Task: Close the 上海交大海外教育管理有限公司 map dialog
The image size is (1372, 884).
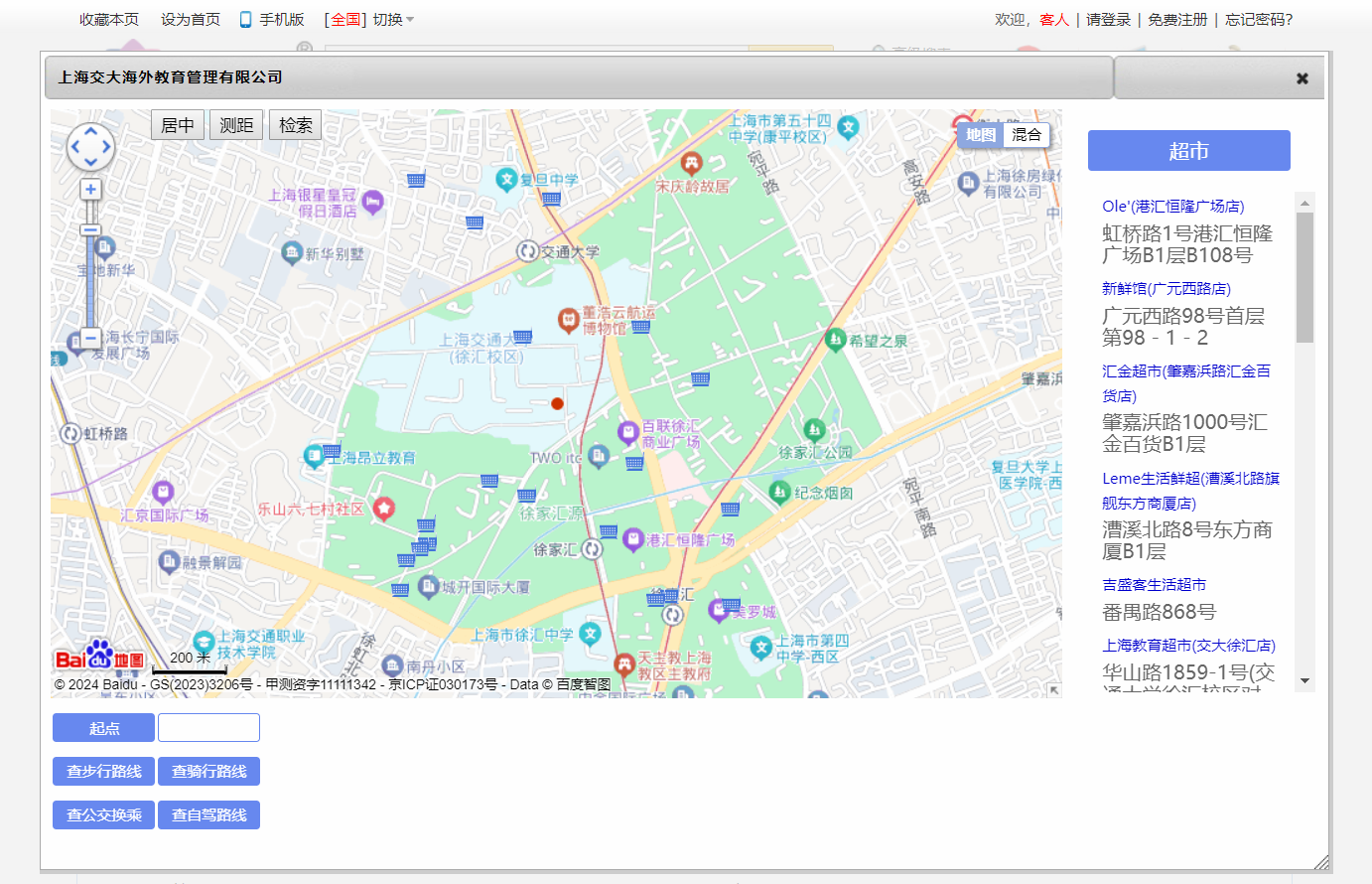Action: pyautogui.click(x=1302, y=78)
